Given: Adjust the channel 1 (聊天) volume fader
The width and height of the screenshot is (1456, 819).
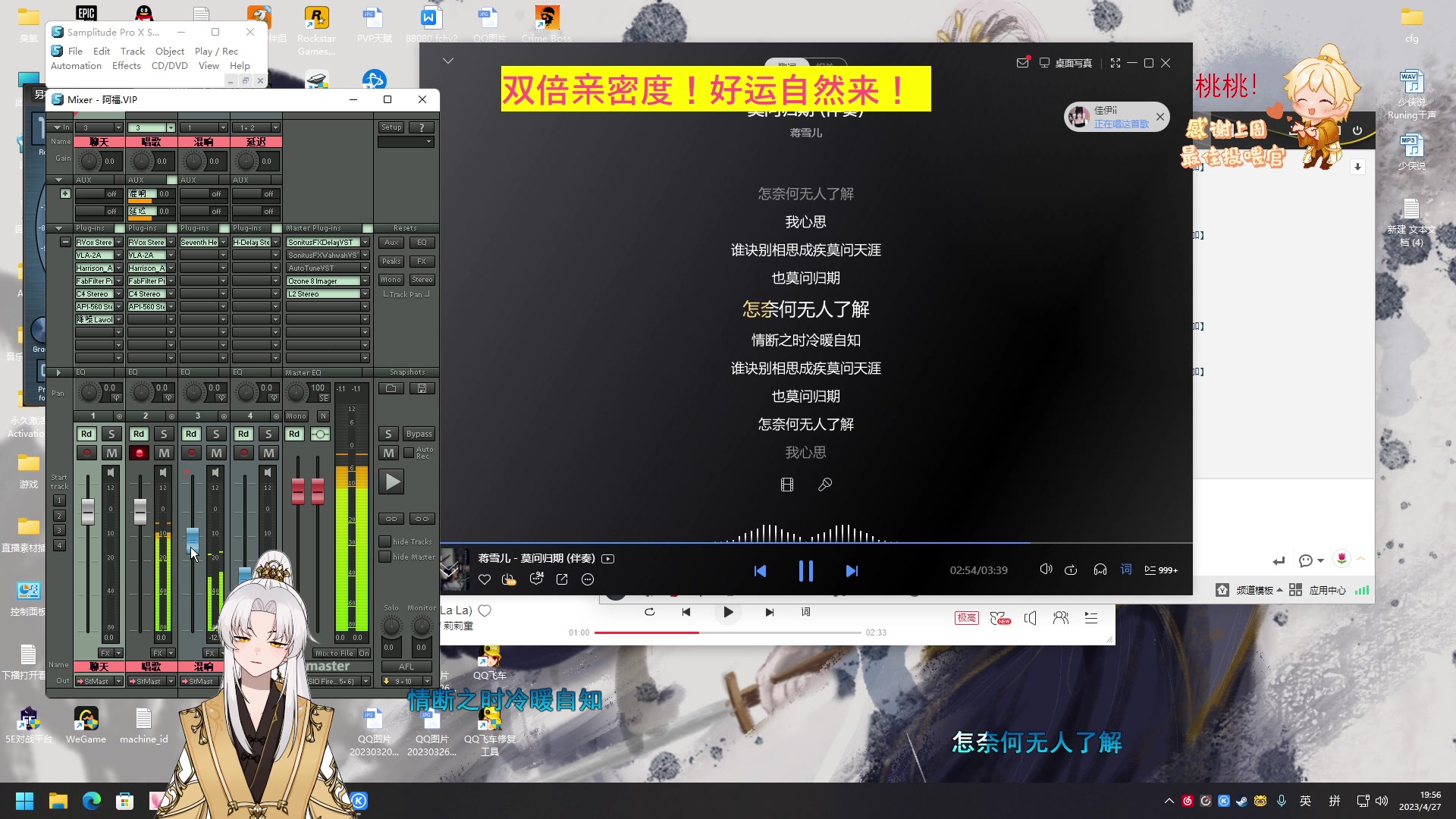Looking at the screenshot, I should 88,512.
